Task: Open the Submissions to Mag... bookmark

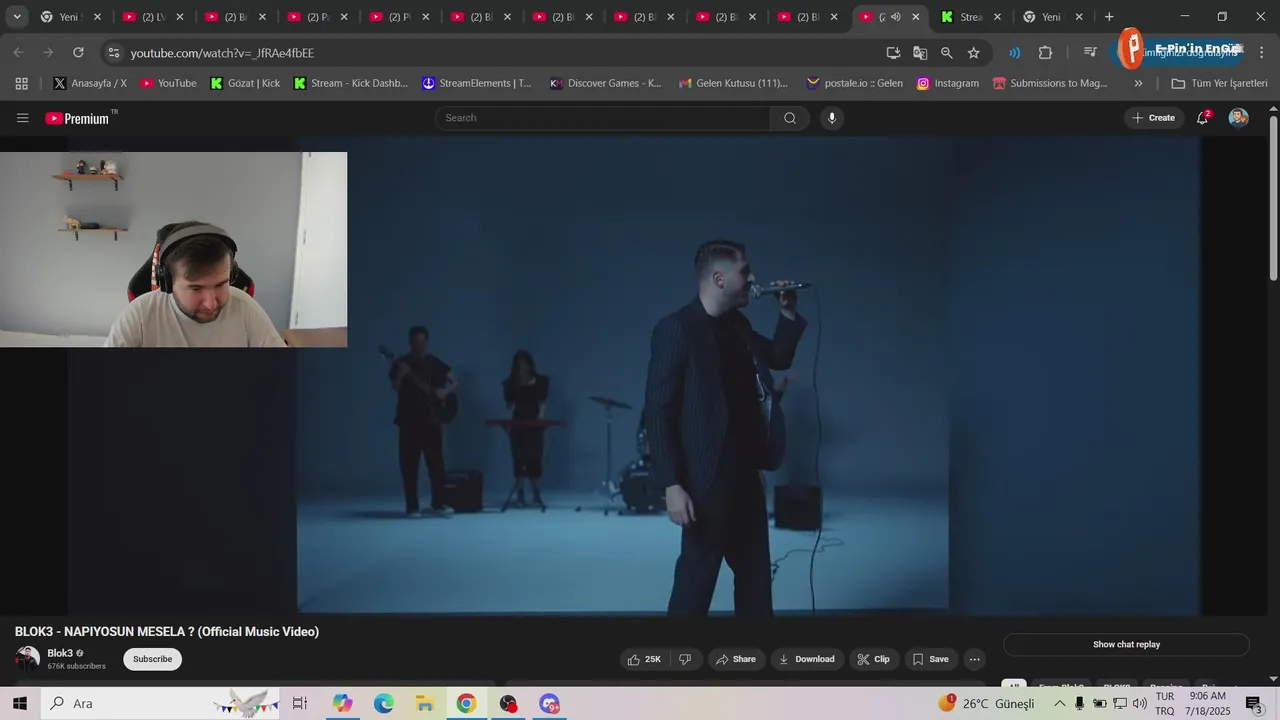Action: tap(1050, 83)
